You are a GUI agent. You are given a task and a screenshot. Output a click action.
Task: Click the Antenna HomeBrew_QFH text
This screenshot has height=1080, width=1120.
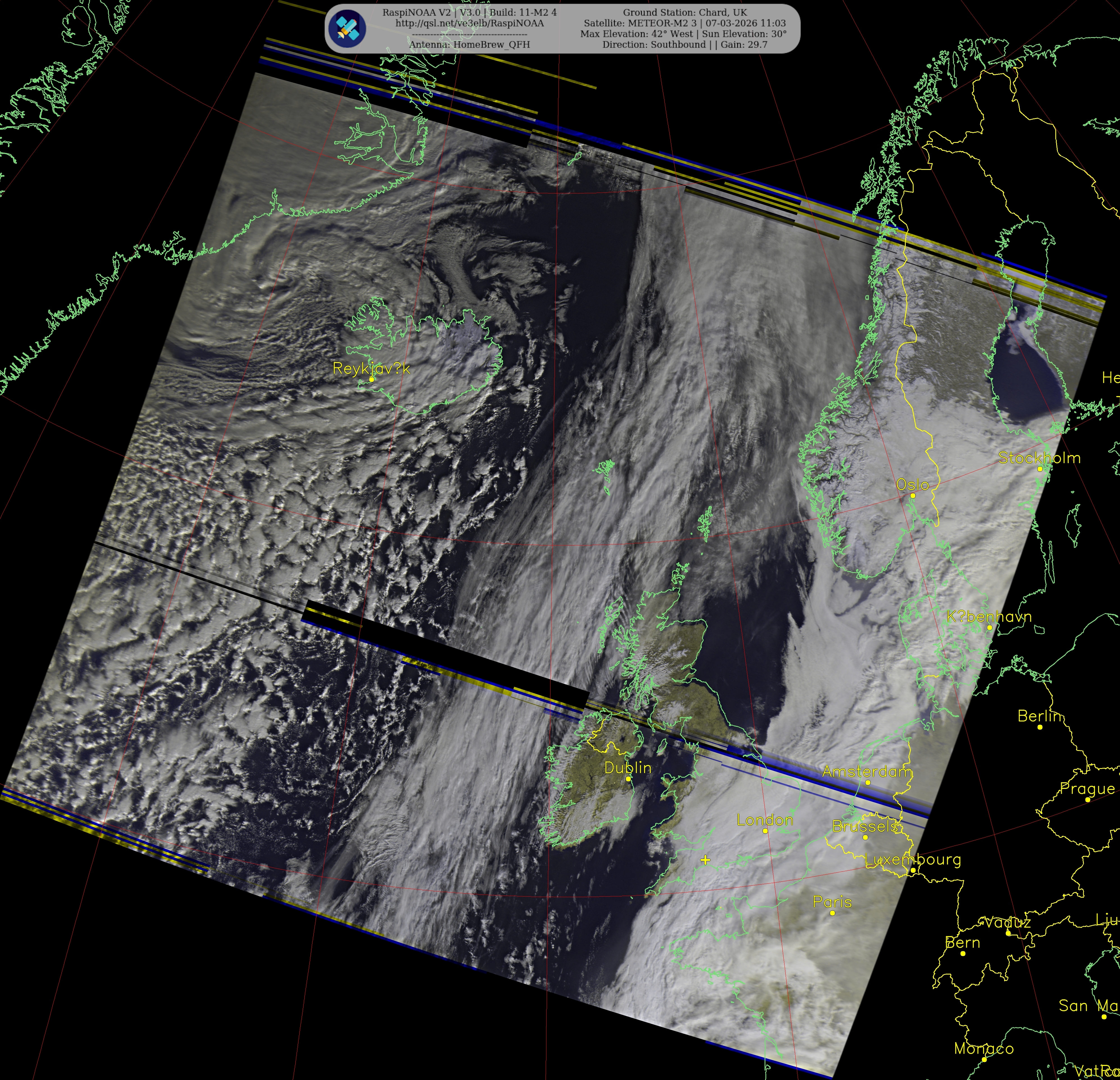click(x=469, y=44)
